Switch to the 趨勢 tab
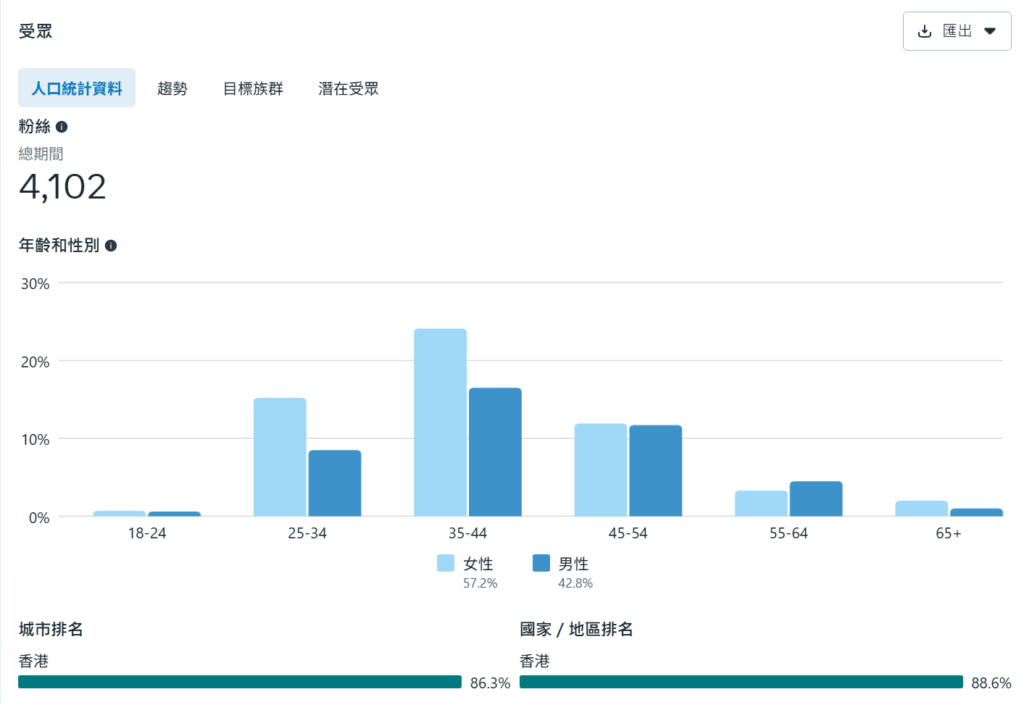The width and height of the screenshot is (1024, 705). pos(172,88)
